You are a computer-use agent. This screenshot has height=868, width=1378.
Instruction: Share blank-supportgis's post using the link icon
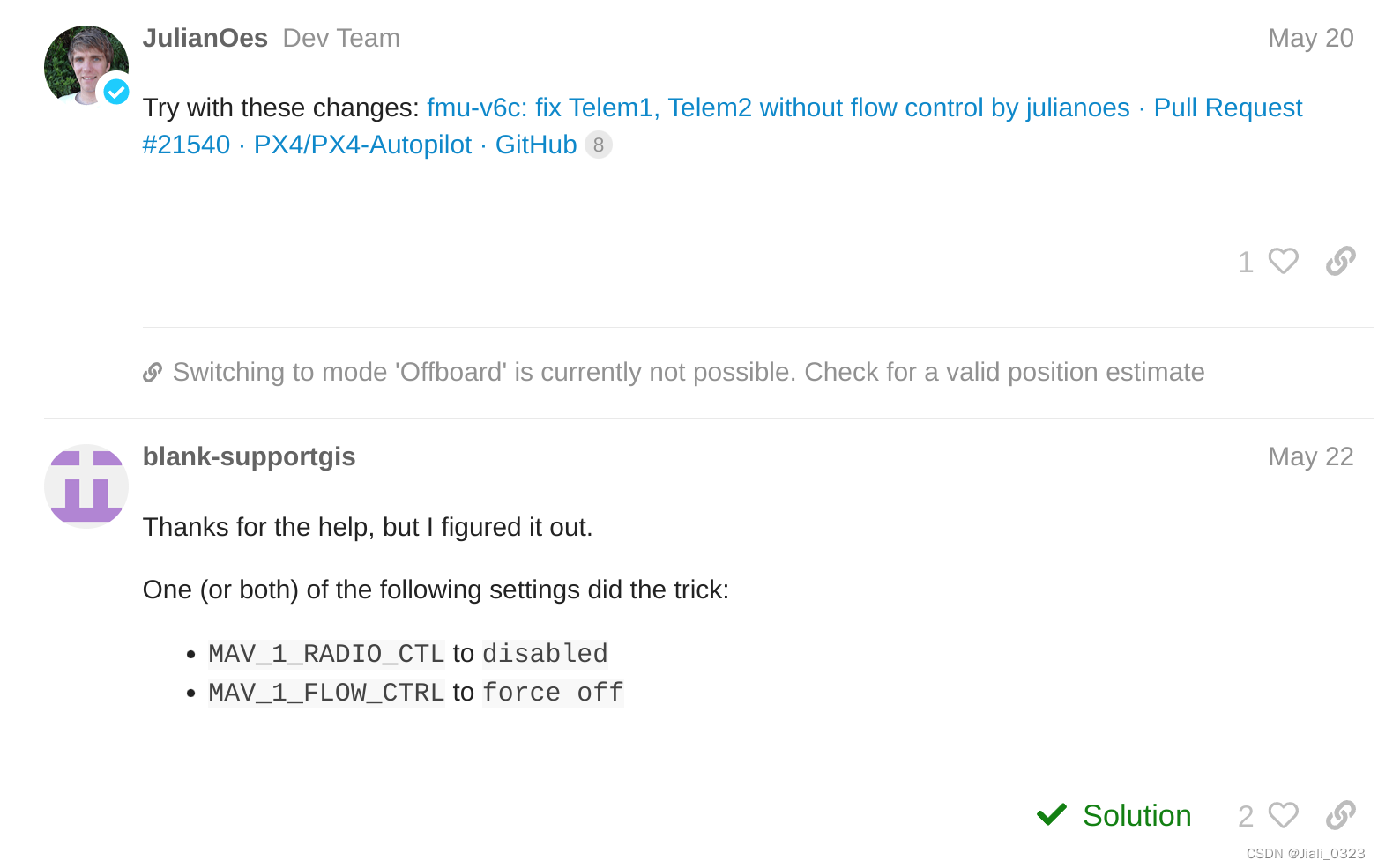tap(1340, 815)
